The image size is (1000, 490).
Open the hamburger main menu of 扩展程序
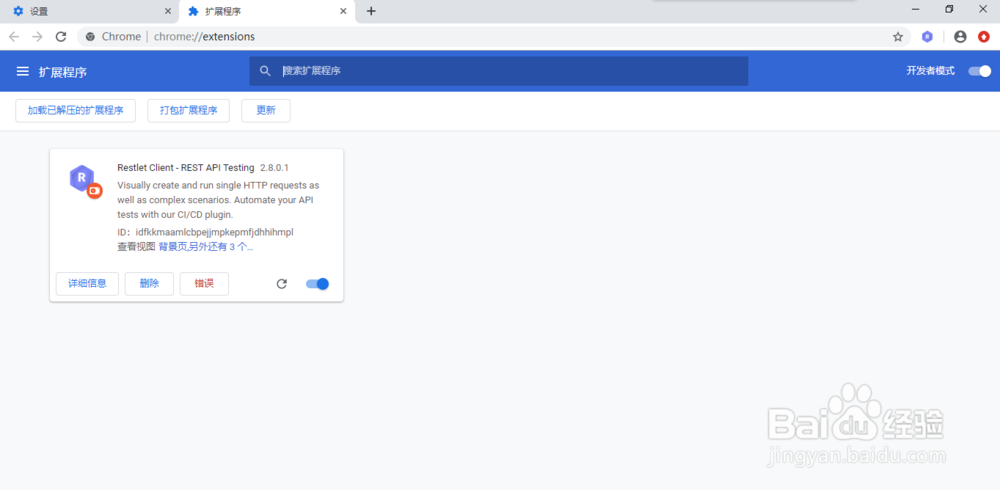23,71
